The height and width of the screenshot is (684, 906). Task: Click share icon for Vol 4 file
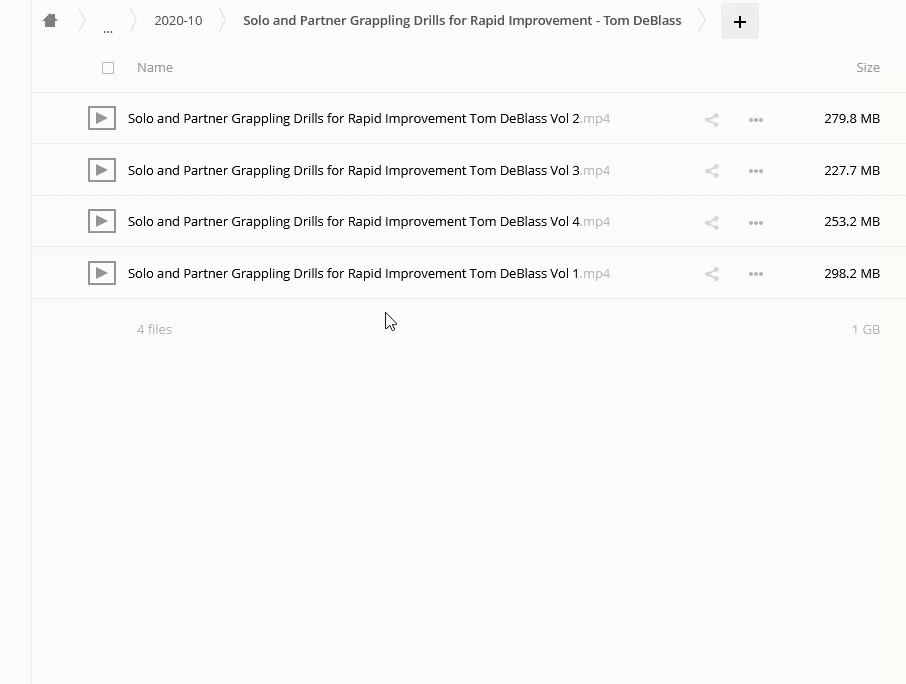[x=711, y=222]
